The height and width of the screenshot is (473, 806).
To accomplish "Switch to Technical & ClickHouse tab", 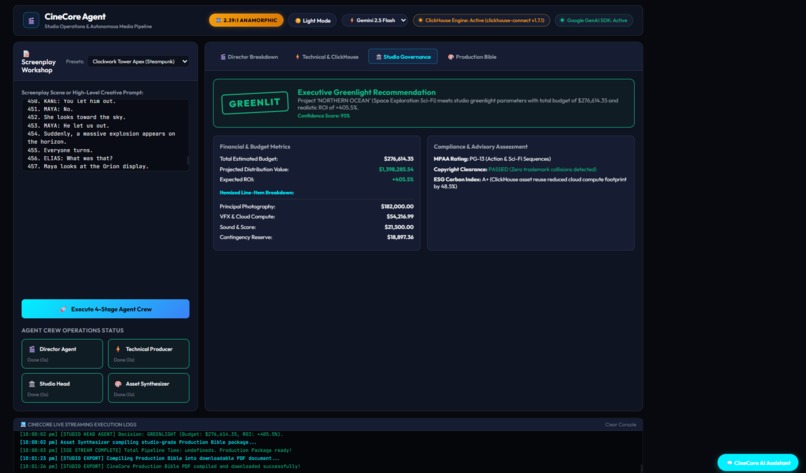I will 326,57.
